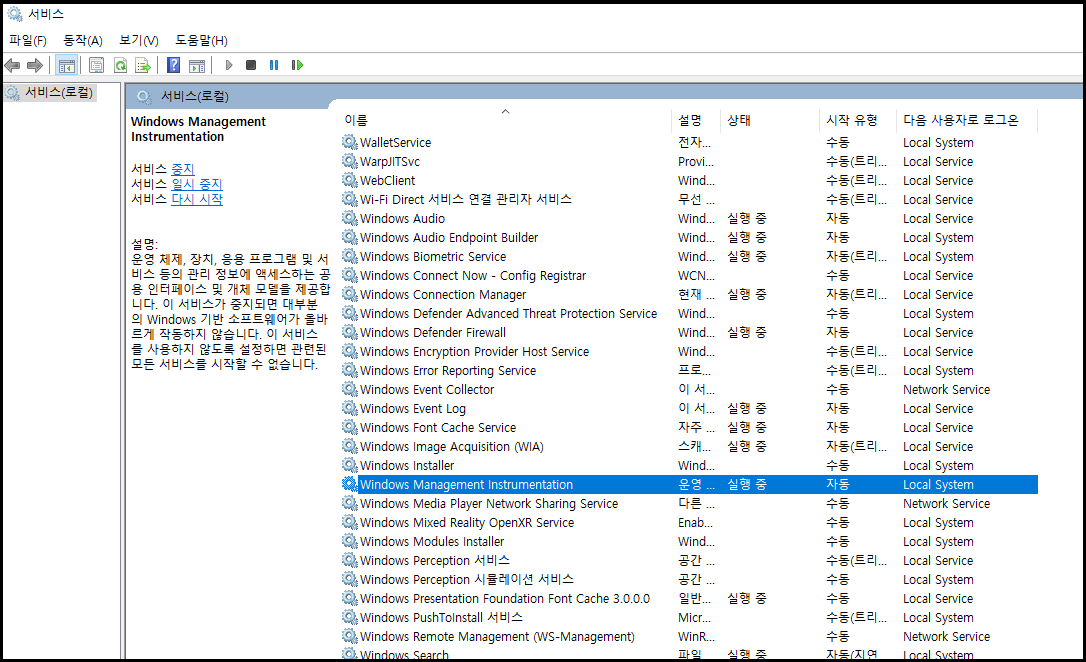Click the Export List toolbar icon
Image resolution: width=1086 pixels, height=662 pixels.
click(143, 65)
